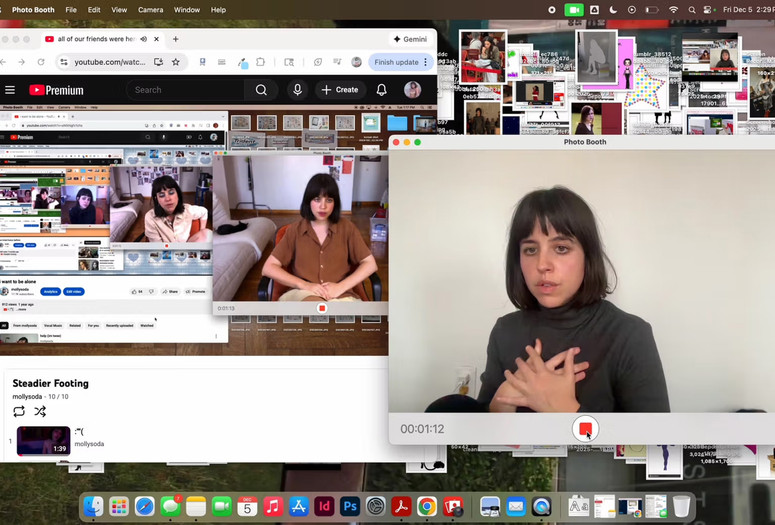Screen dimensions: 775x525
Task: Click the green camera-in-use indicator
Action: point(574,10)
